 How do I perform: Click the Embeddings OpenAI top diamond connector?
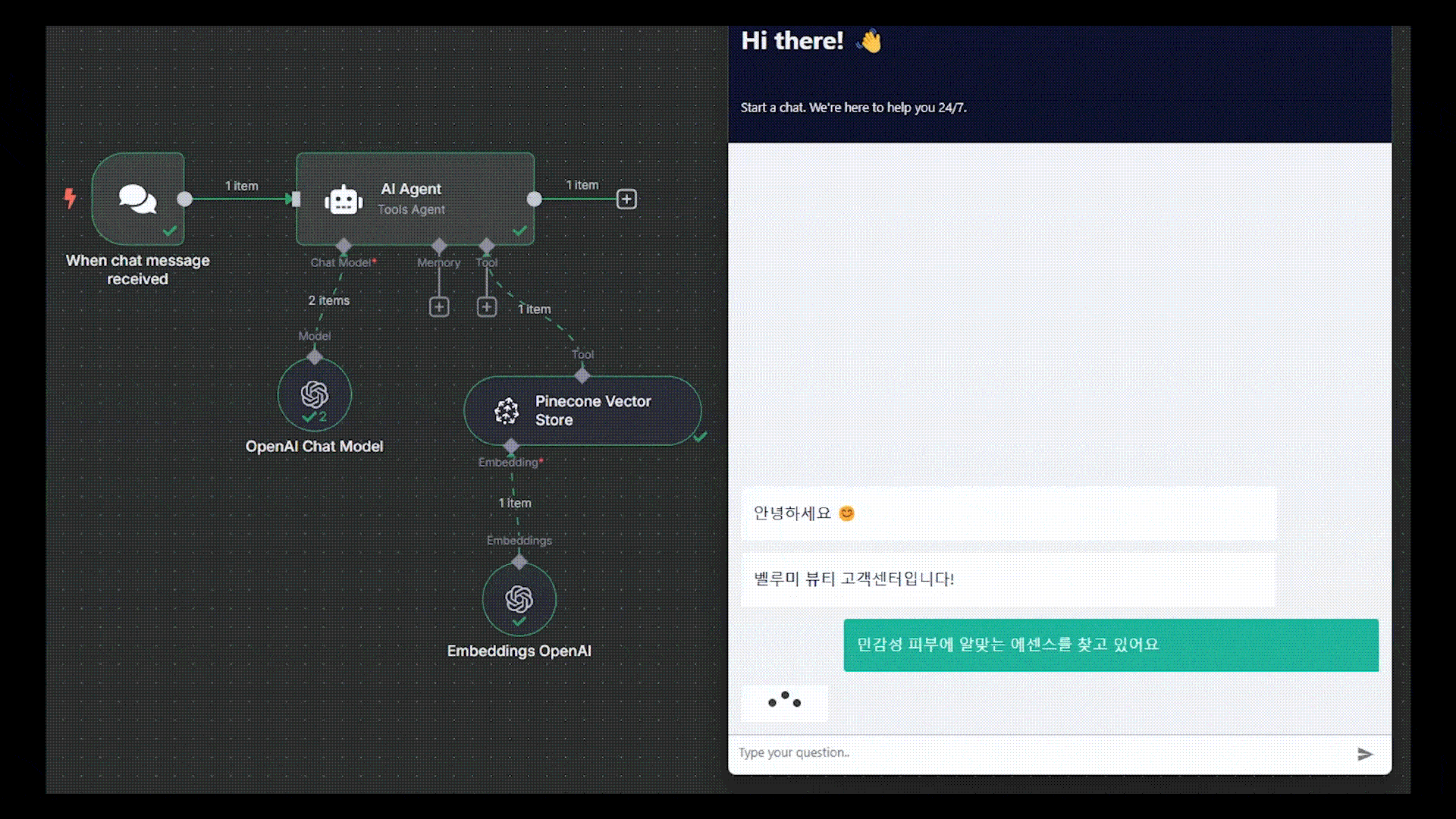519,562
